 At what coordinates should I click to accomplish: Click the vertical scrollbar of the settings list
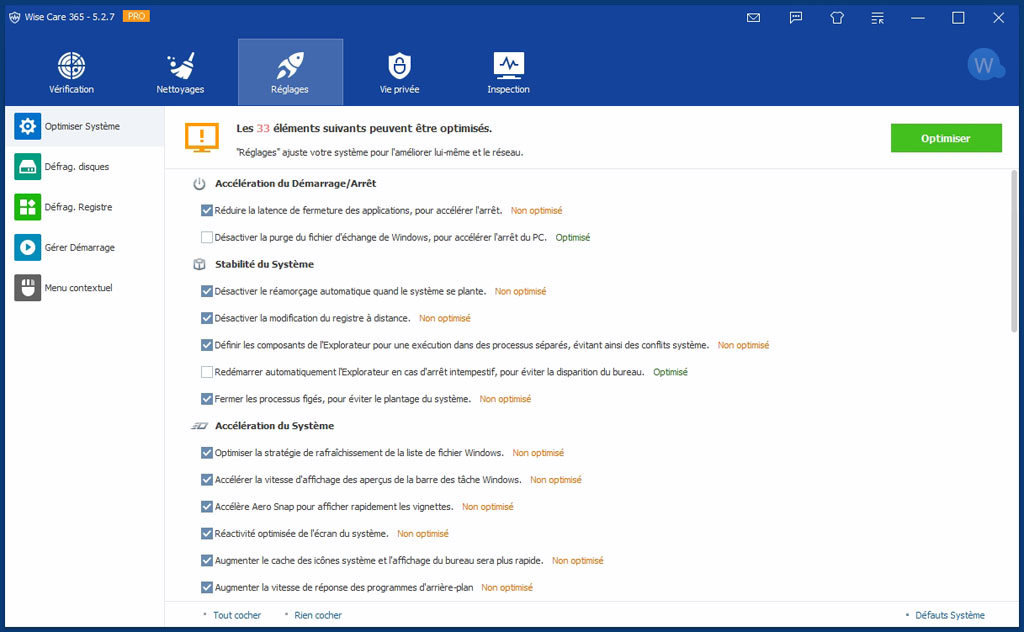(1014, 251)
